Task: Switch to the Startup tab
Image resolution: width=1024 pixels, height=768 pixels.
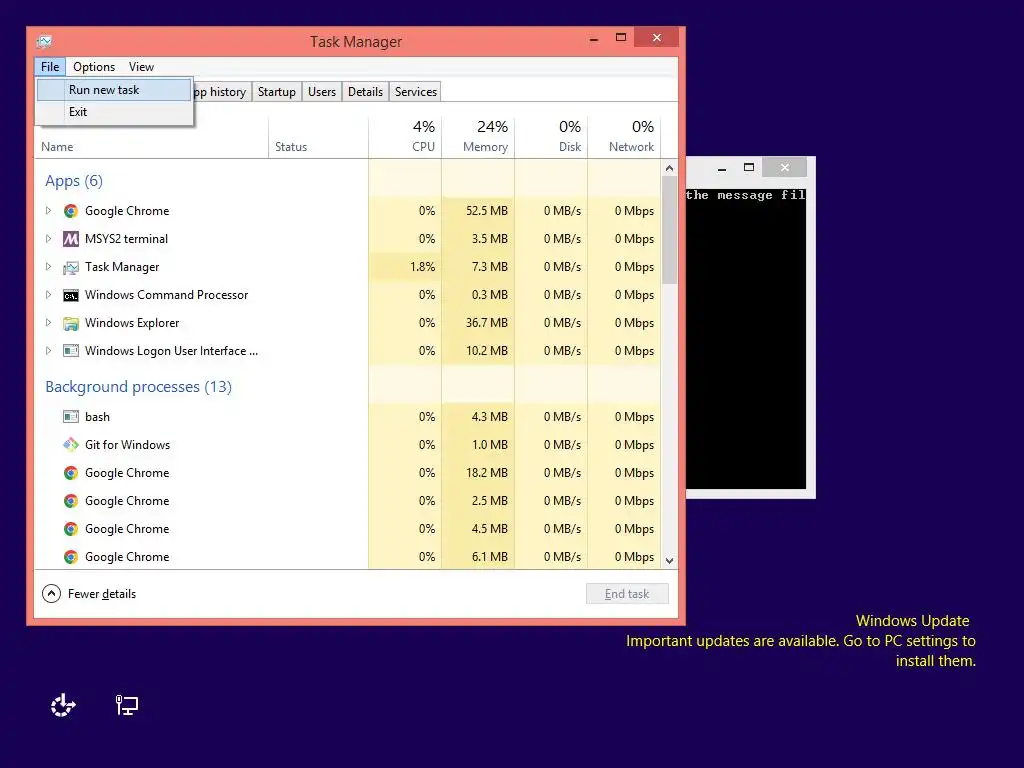Action: point(277,92)
